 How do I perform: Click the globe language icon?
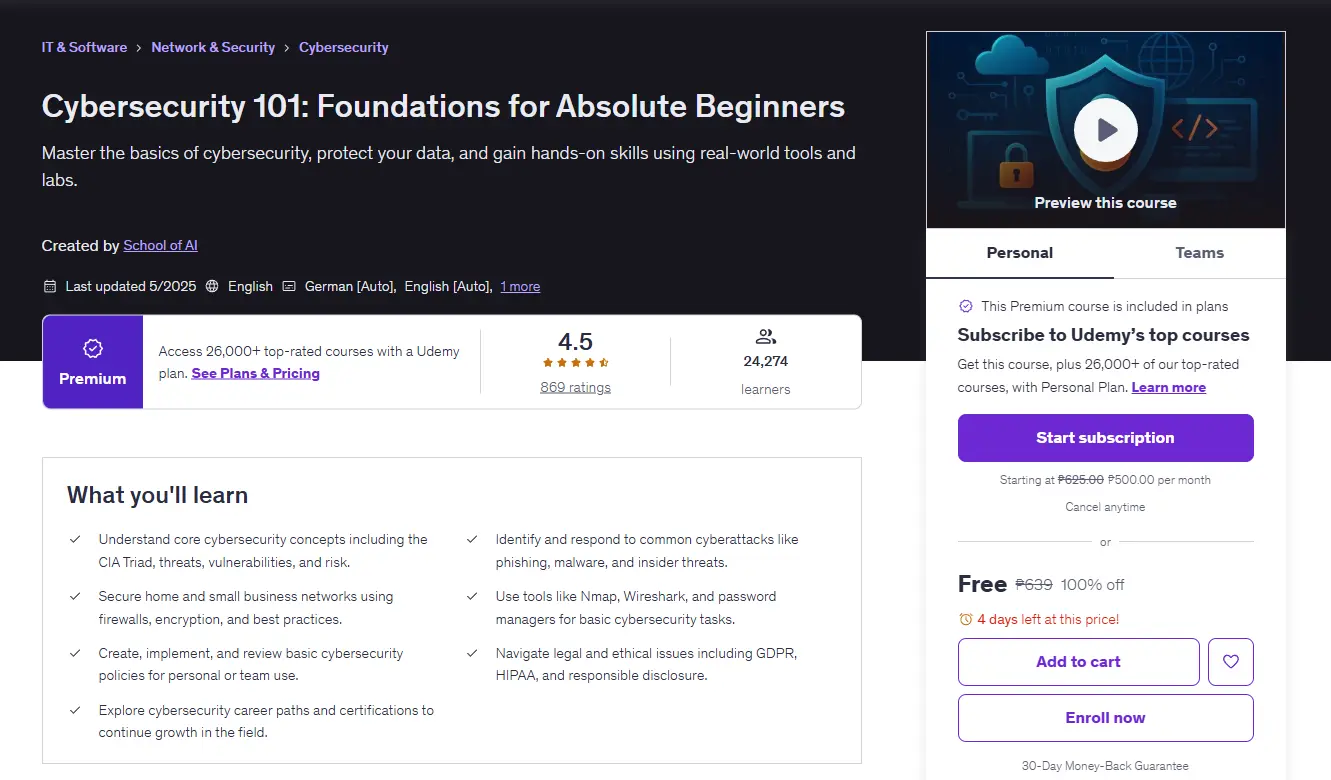[x=212, y=286]
